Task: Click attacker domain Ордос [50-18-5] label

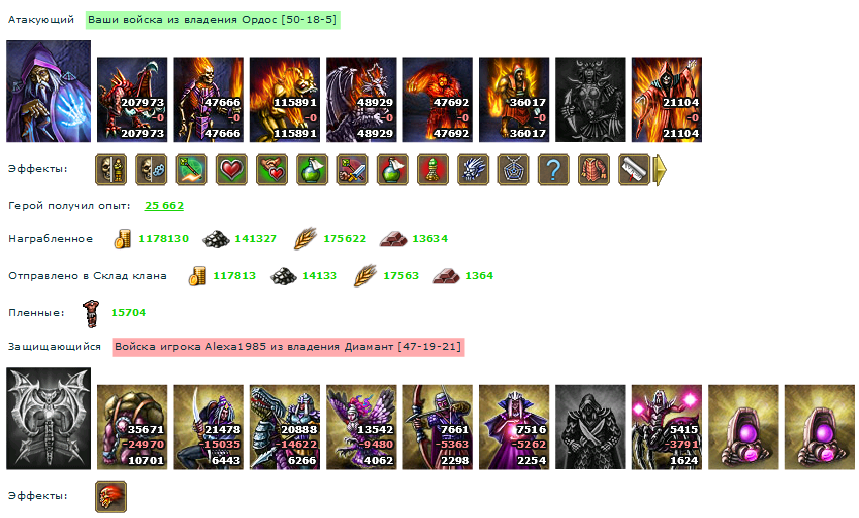Action: pos(213,20)
